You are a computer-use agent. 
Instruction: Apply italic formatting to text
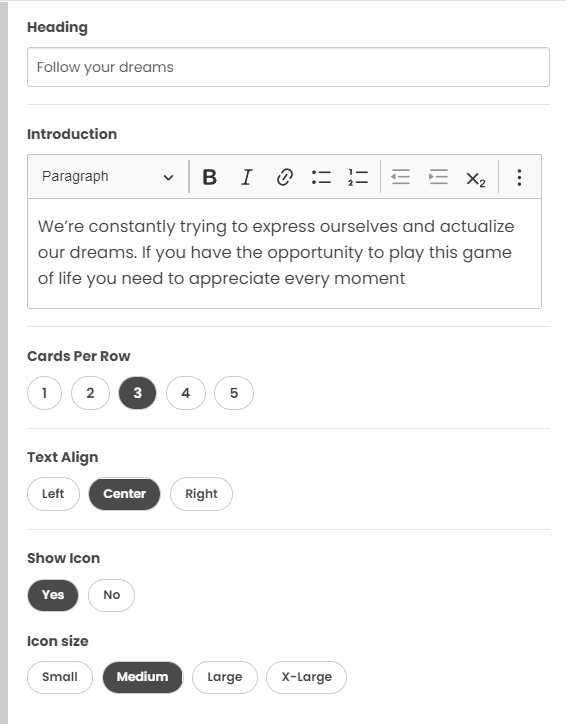pyautogui.click(x=247, y=177)
